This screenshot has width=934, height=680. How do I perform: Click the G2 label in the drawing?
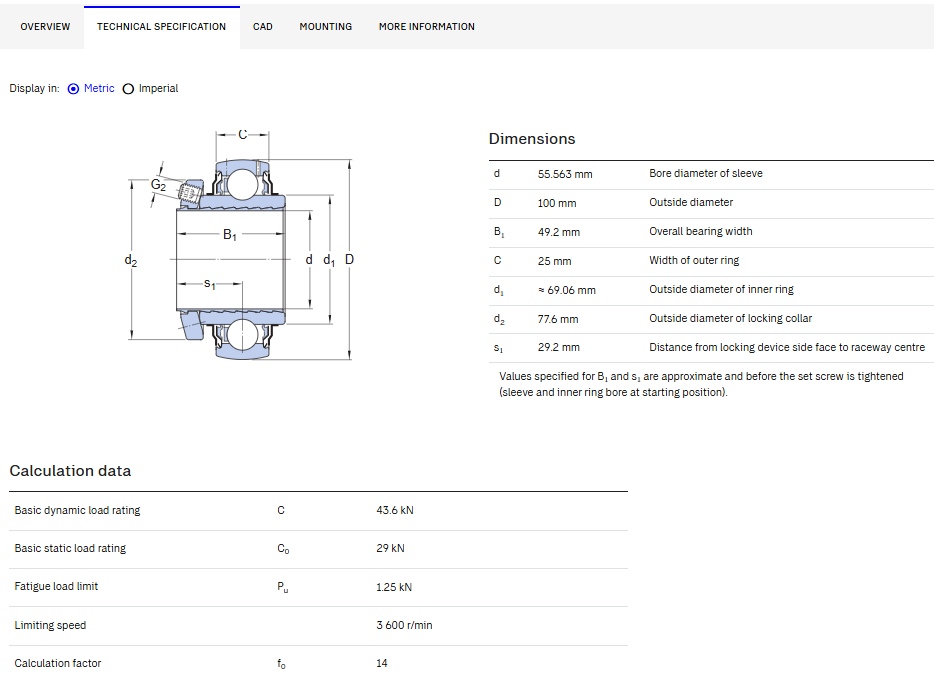pyautogui.click(x=158, y=185)
